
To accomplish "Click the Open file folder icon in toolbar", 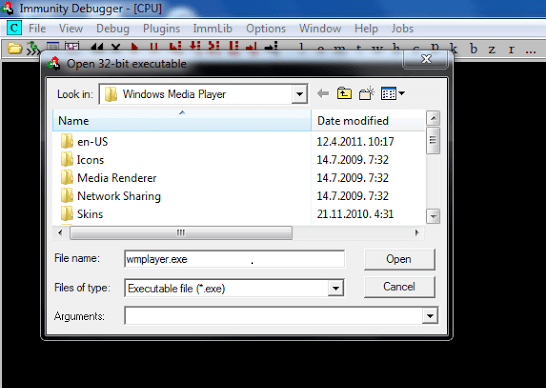I will click(15, 48).
